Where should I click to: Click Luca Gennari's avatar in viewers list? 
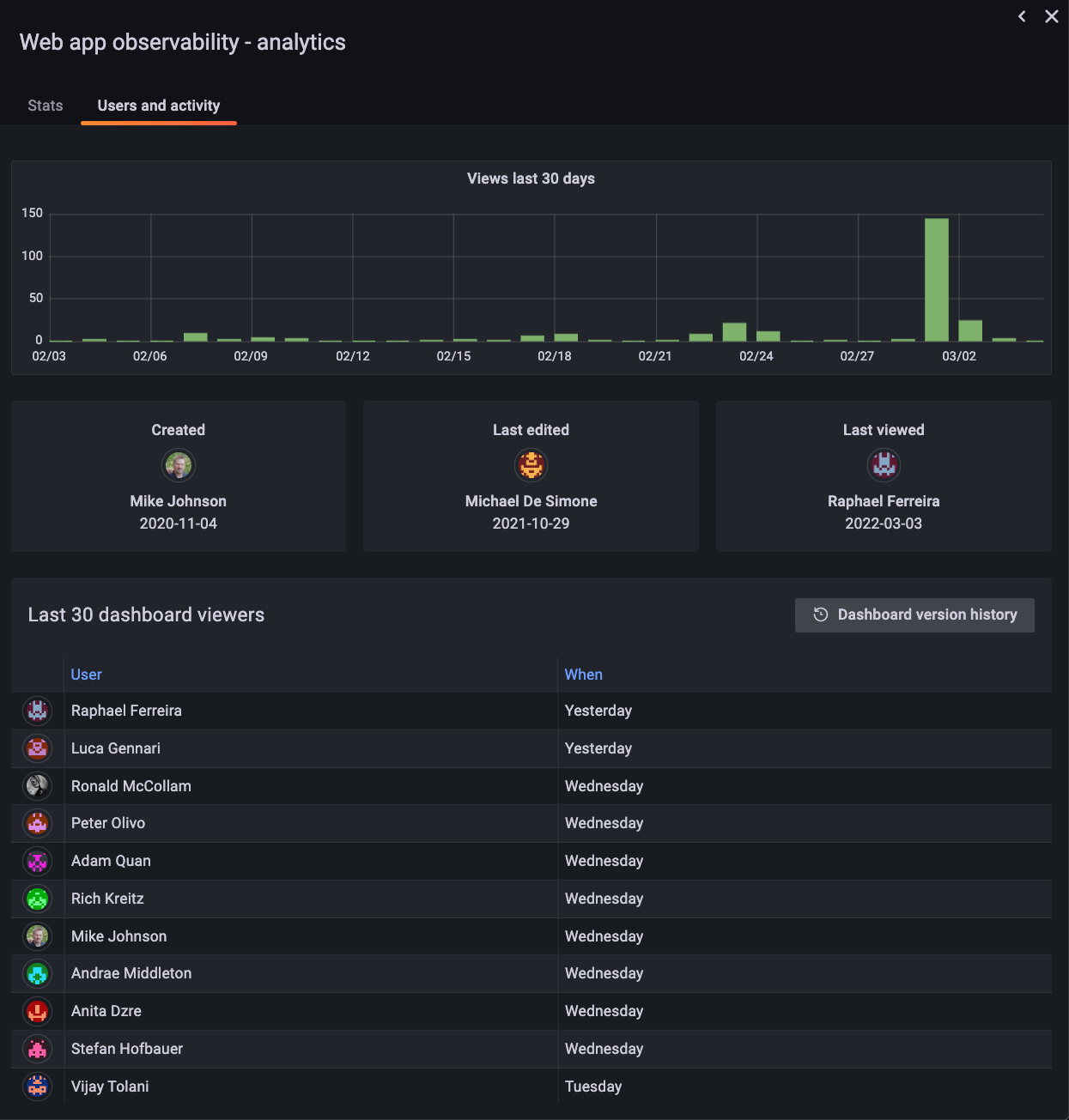point(38,748)
